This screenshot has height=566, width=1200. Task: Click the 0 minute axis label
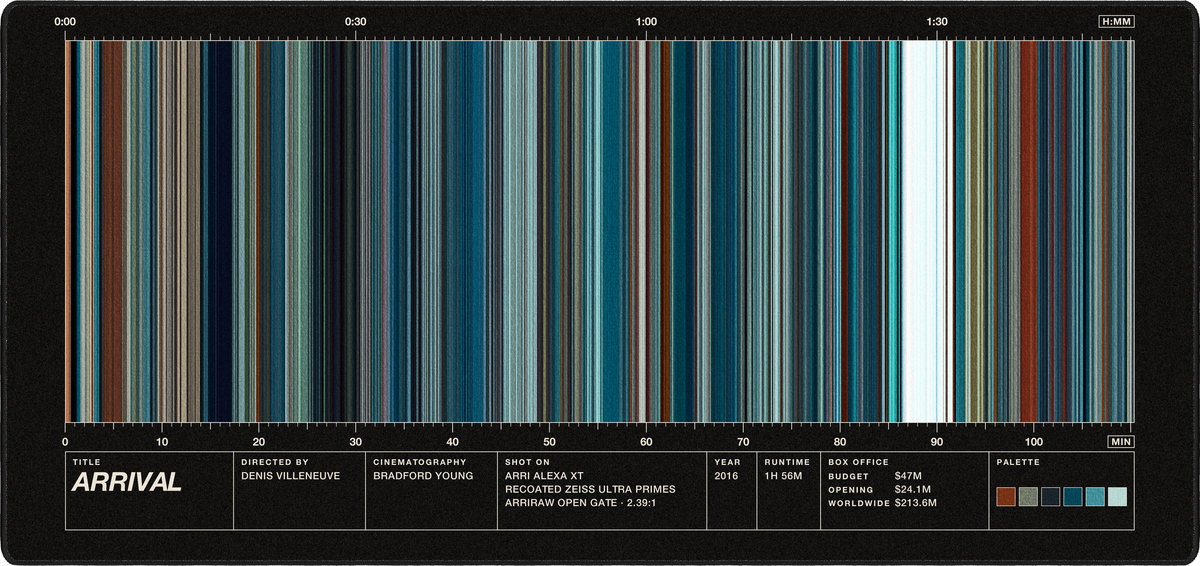point(65,441)
